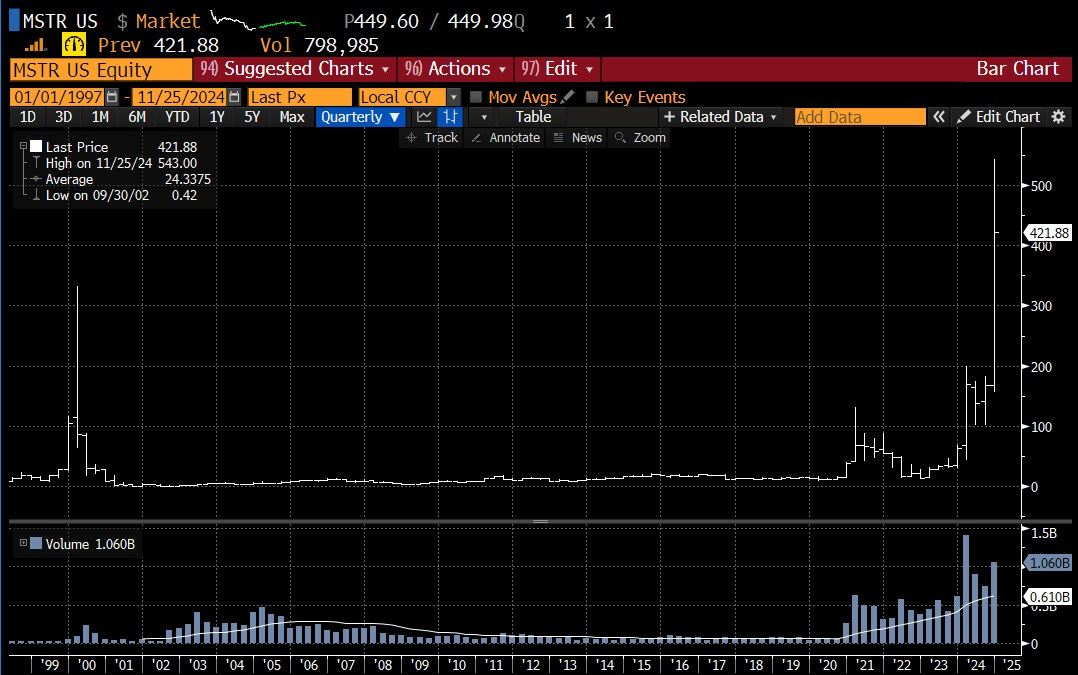
Task: Switch to line chart type icon
Action: point(424,117)
